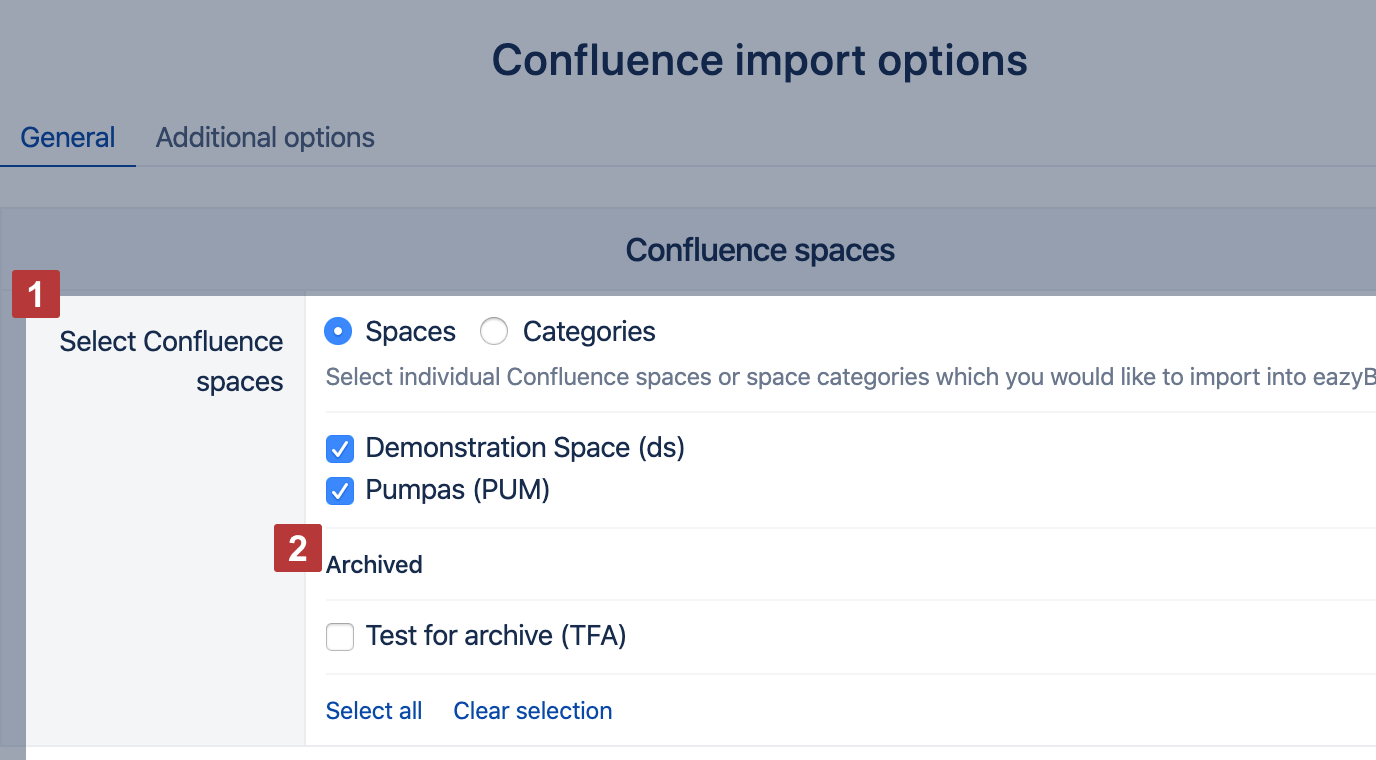Uncheck the Demonstration Space (ds) checkbox
The width and height of the screenshot is (1376, 760).
click(x=340, y=449)
